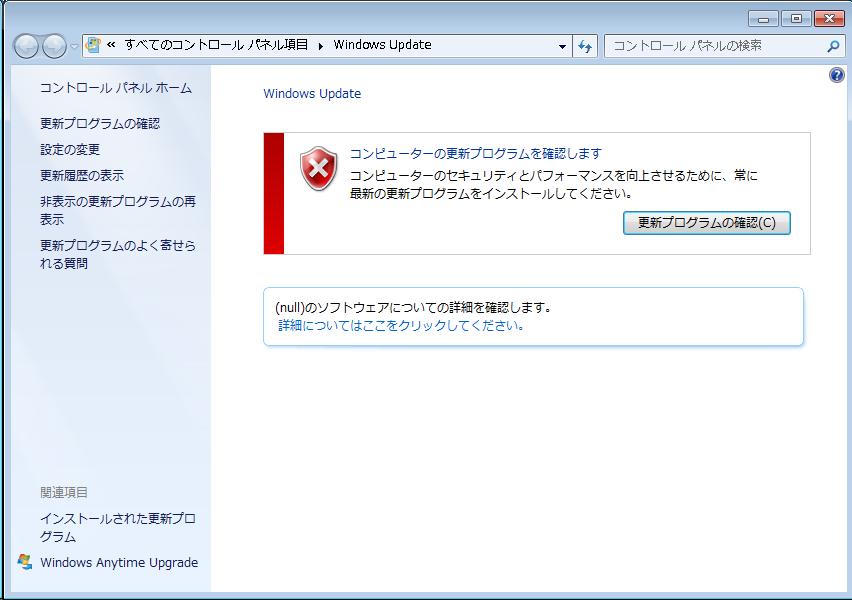Select すべてのコントロール パネル項目 breadcrumb
The height and width of the screenshot is (600, 852).
point(216,45)
